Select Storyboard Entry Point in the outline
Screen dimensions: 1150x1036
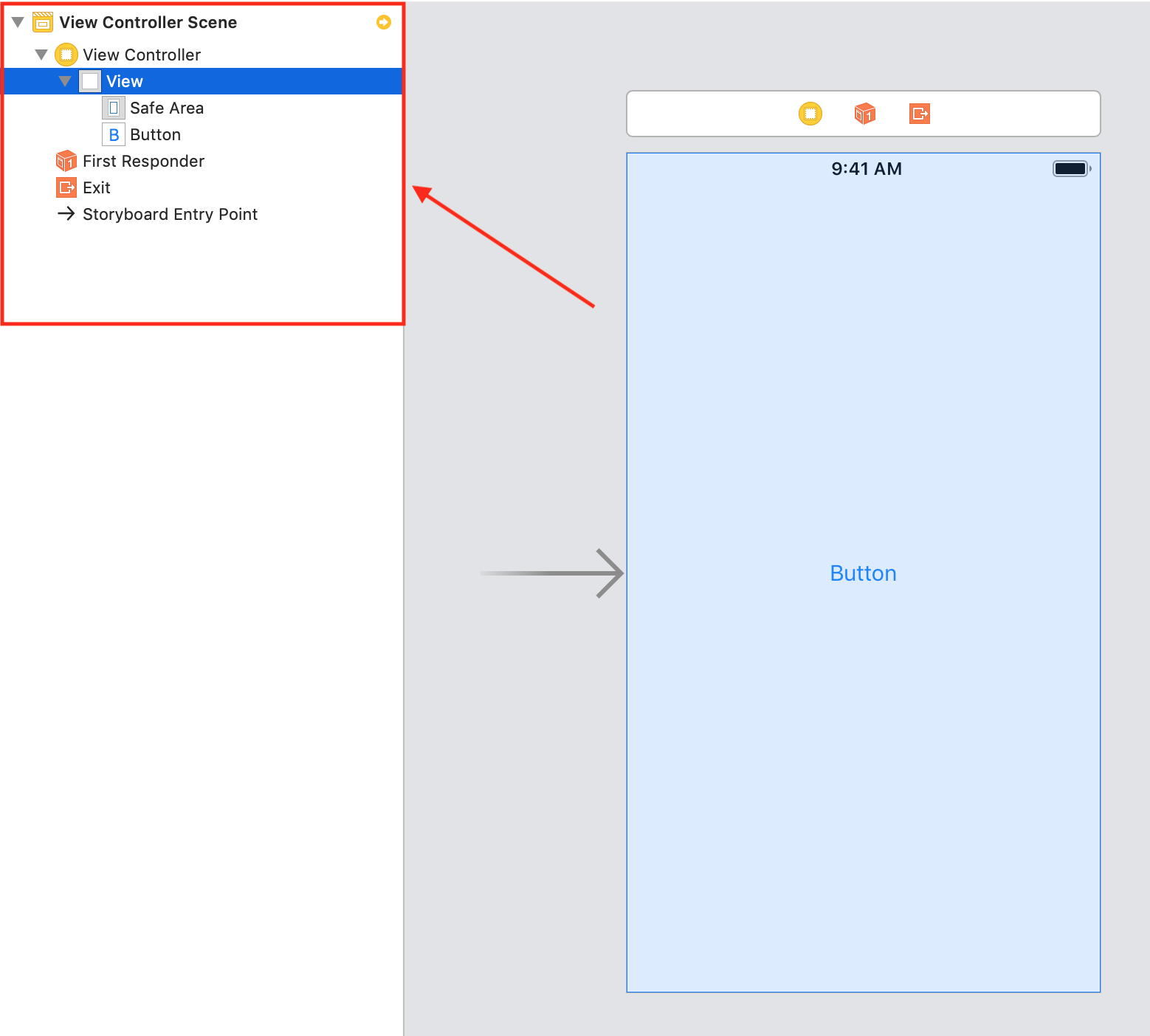click(x=171, y=214)
